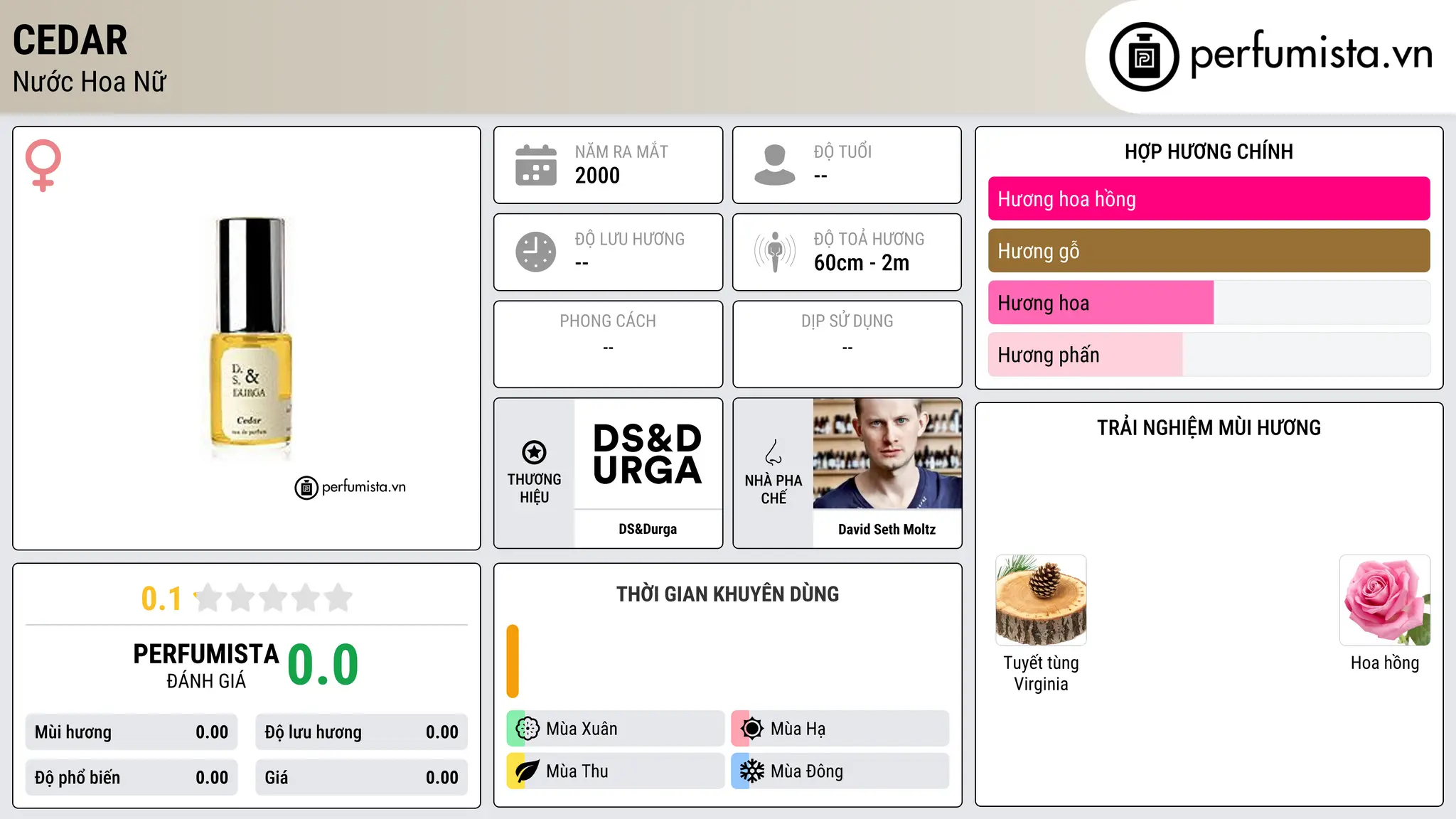
Task: Click the perfumista.vn bottle logo icon
Action: pos(1144,56)
